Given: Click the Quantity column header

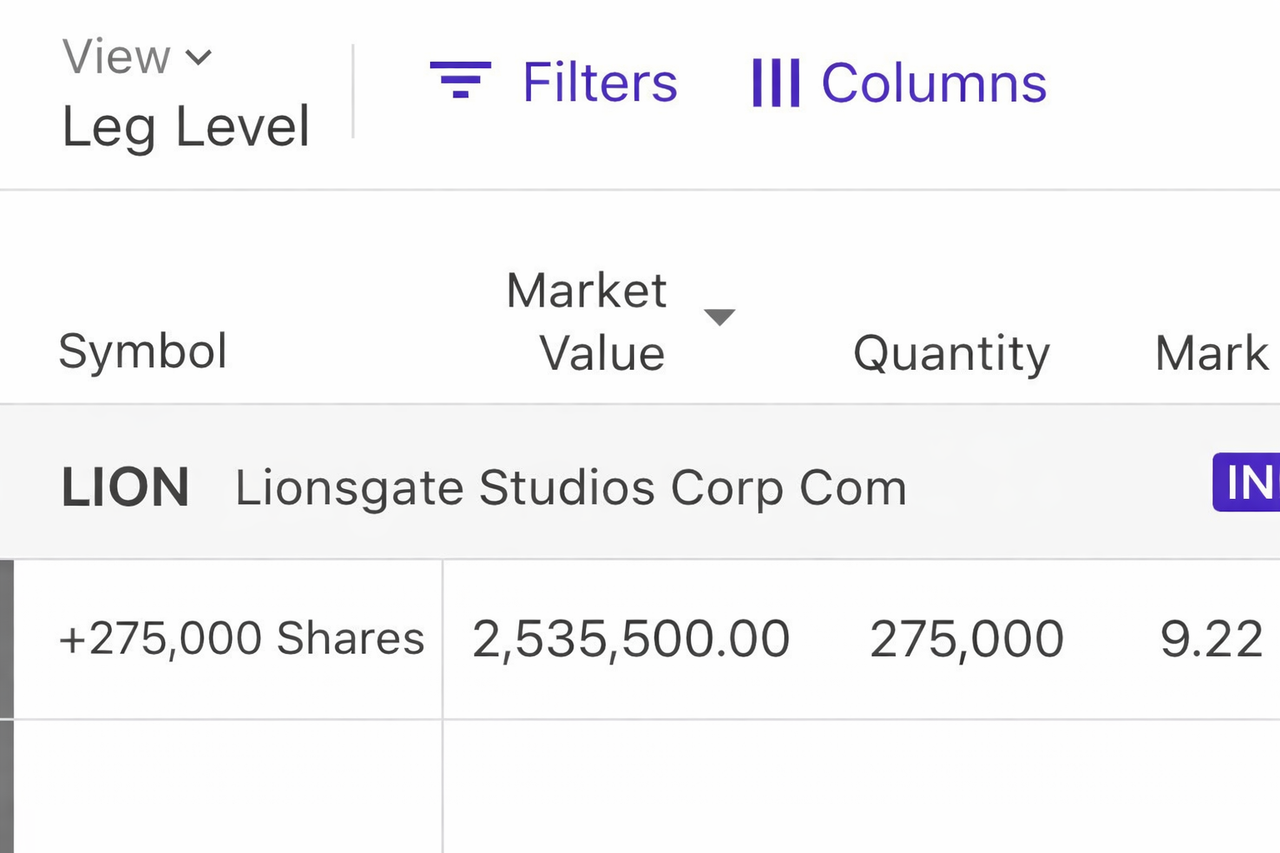Looking at the screenshot, I should 951,353.
